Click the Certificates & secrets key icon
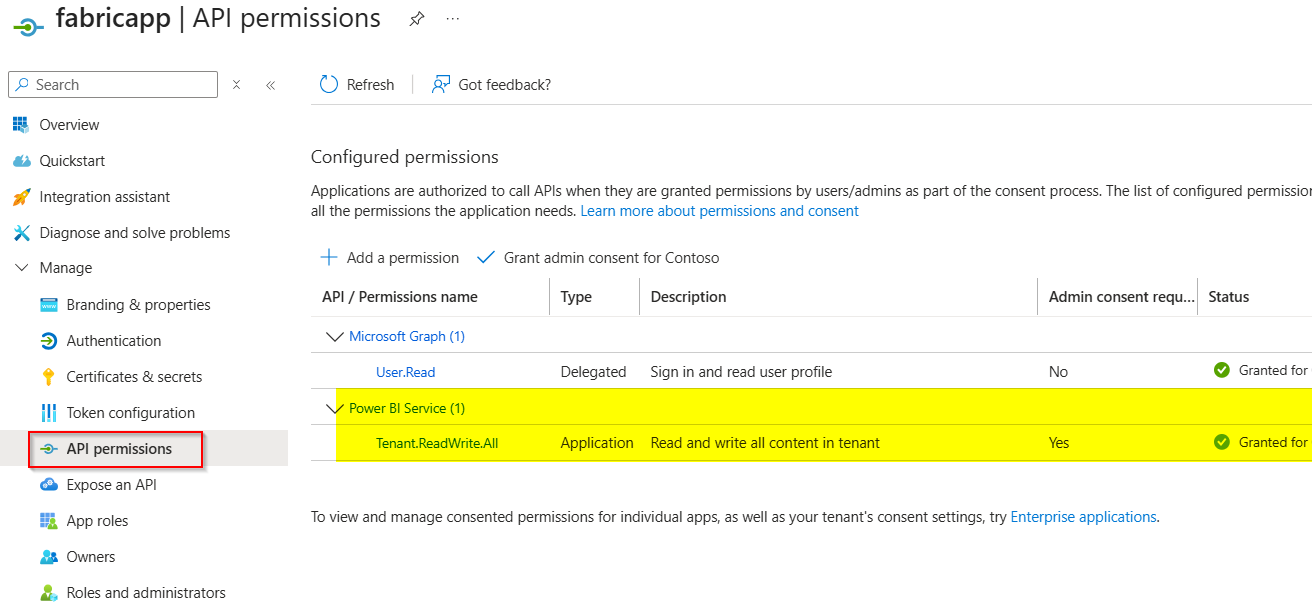The width and height of the screenshot is (1312, 614). click(48, 377)
